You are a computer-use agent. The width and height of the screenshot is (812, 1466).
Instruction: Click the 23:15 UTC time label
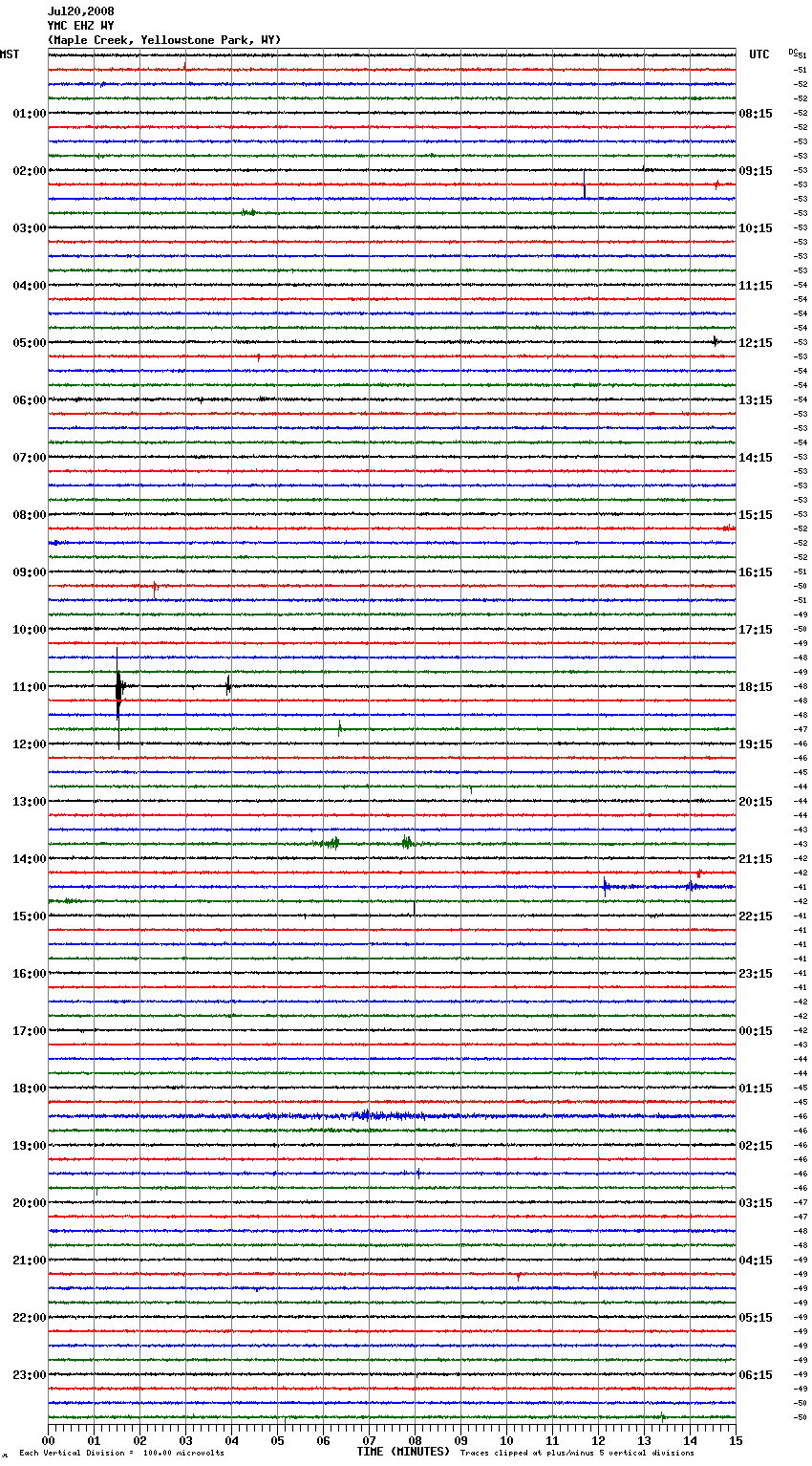756,974
